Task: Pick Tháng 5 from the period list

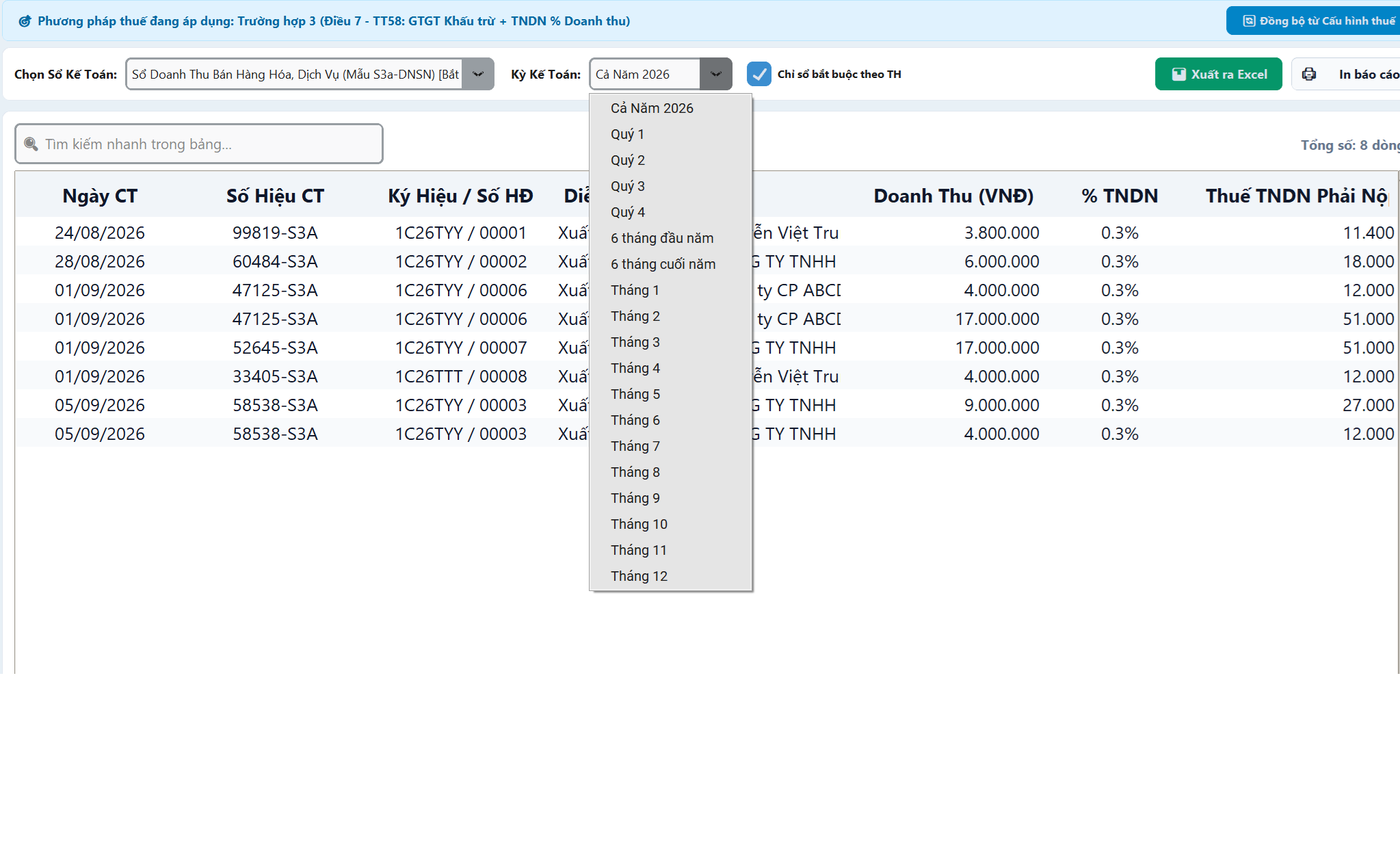Action: pos(670,394)
